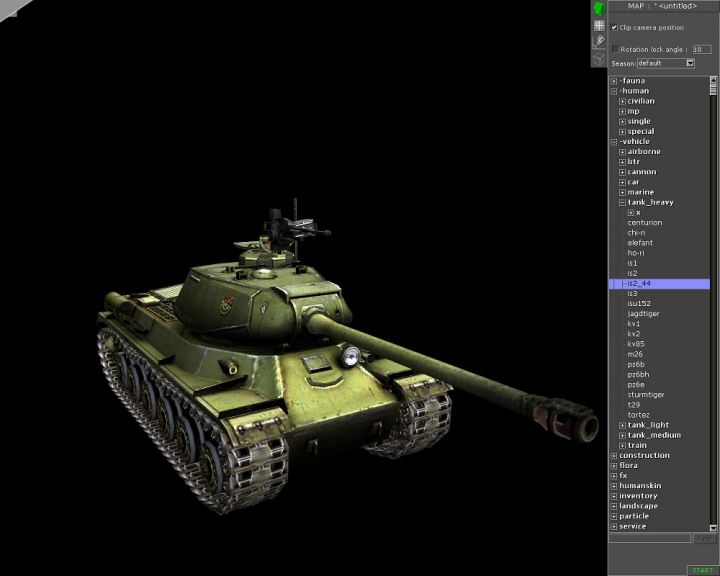Expand the fauna tree node
This screenshot has height=576, width=720.
coord(614,81)
